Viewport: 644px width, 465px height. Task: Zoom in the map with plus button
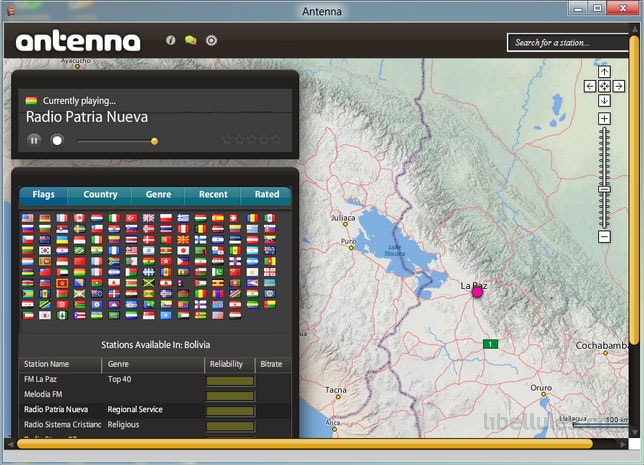604,119
